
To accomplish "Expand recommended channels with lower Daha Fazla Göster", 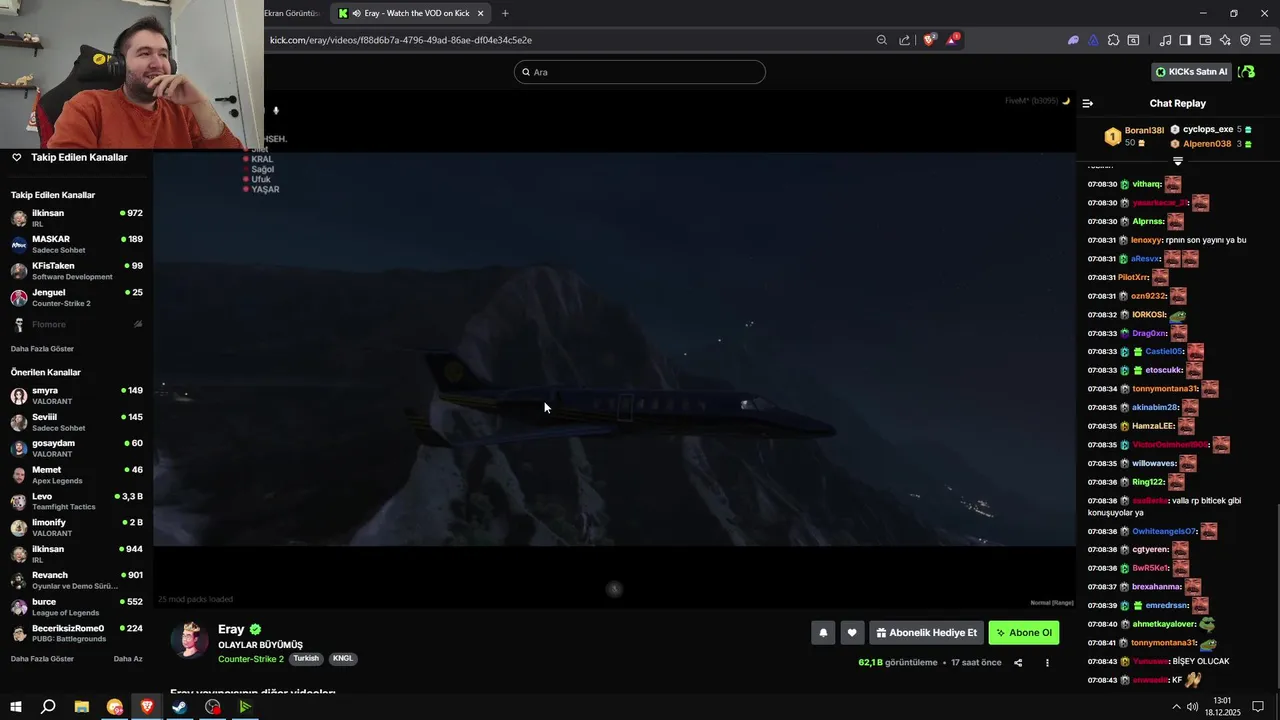I will click(x=42, y=659).
